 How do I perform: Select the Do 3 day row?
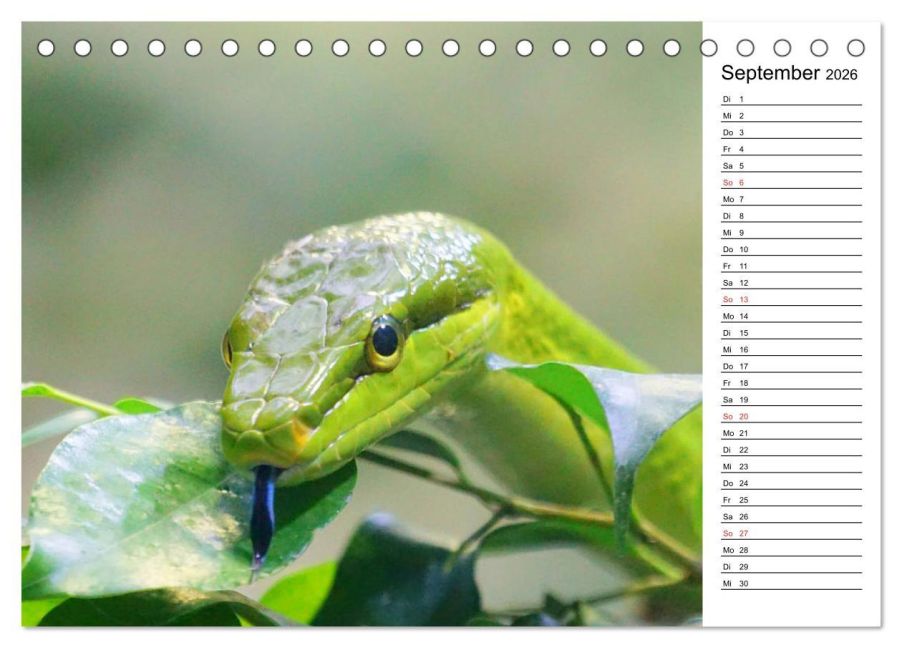pyautogui.click(x=790, y=132)
